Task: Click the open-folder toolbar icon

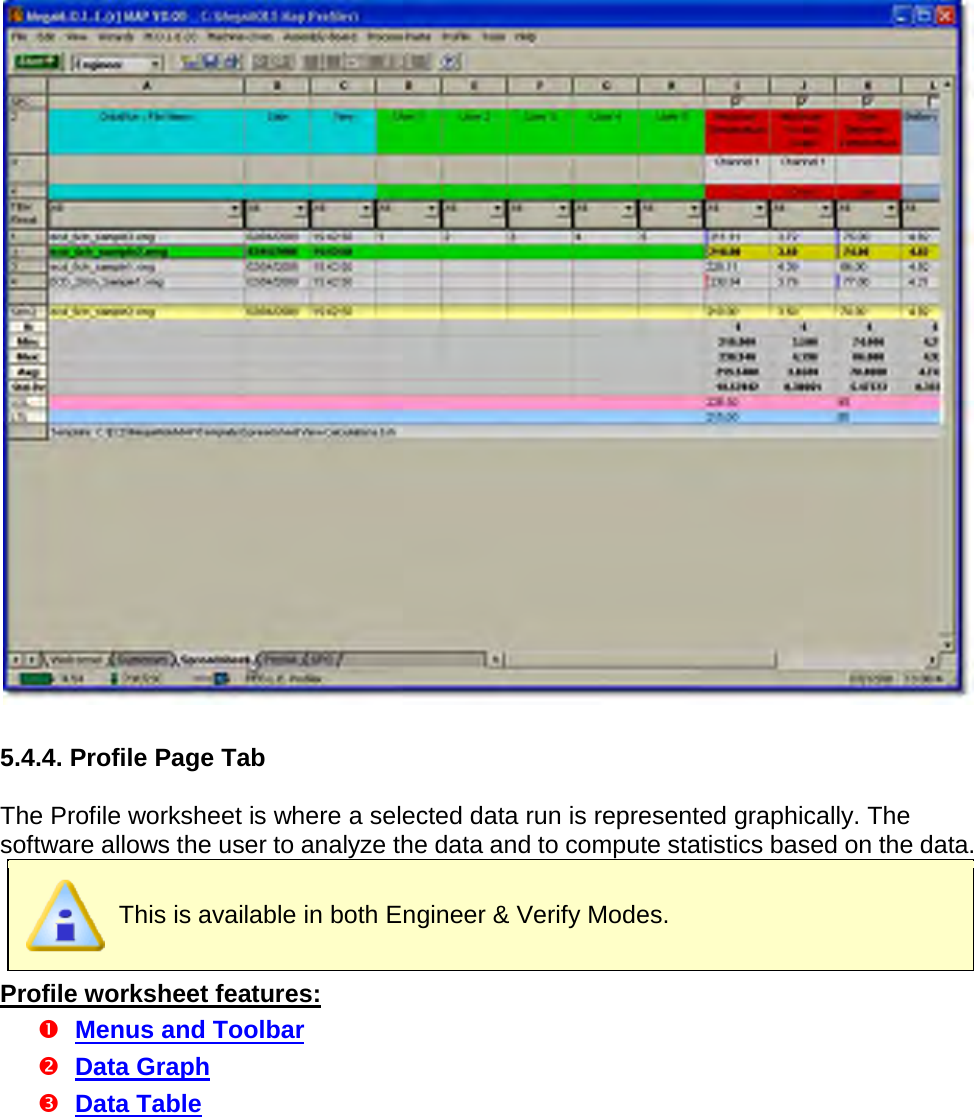Action: tap(190, 63)
